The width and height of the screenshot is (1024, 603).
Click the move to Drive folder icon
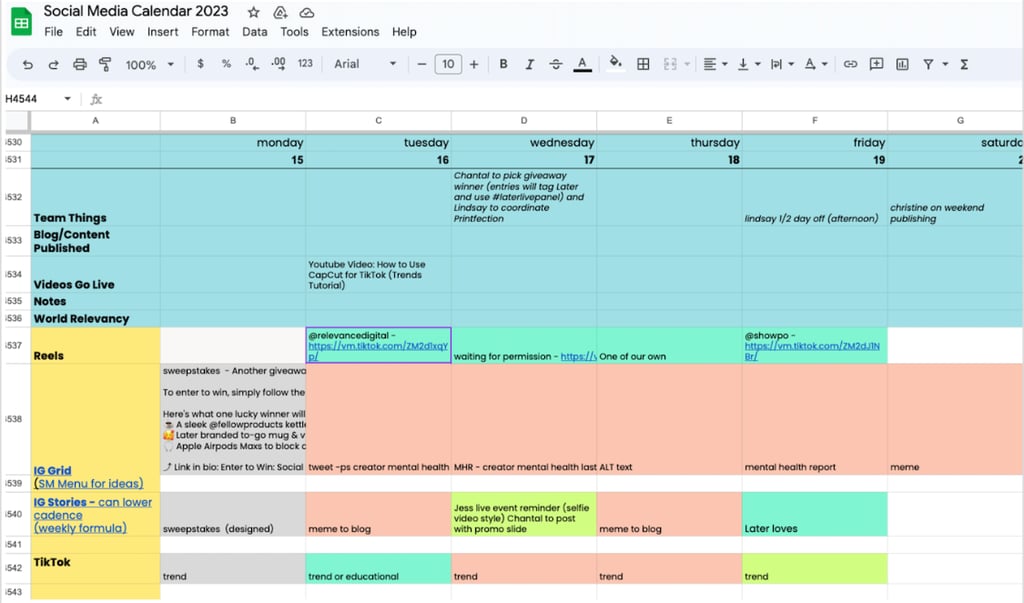click(x=280, y=12)
